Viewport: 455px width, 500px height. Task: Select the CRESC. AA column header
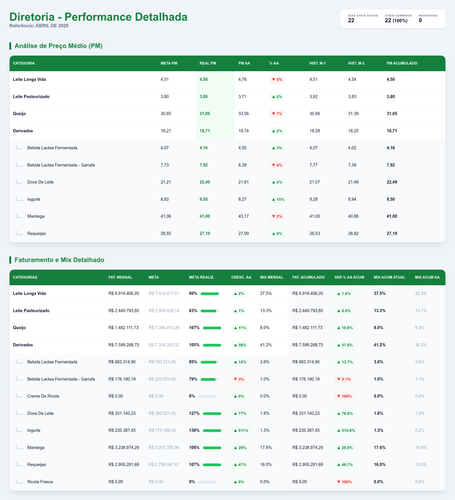point(241,277)
